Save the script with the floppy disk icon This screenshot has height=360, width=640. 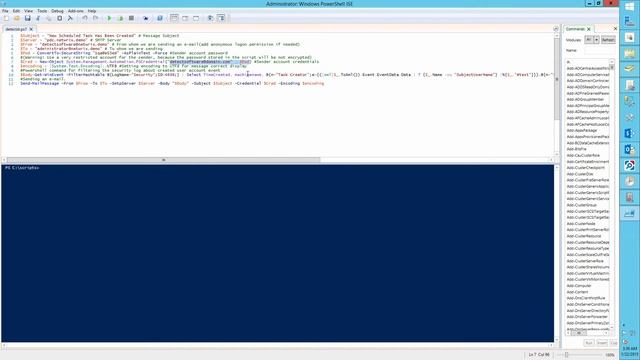27,18
